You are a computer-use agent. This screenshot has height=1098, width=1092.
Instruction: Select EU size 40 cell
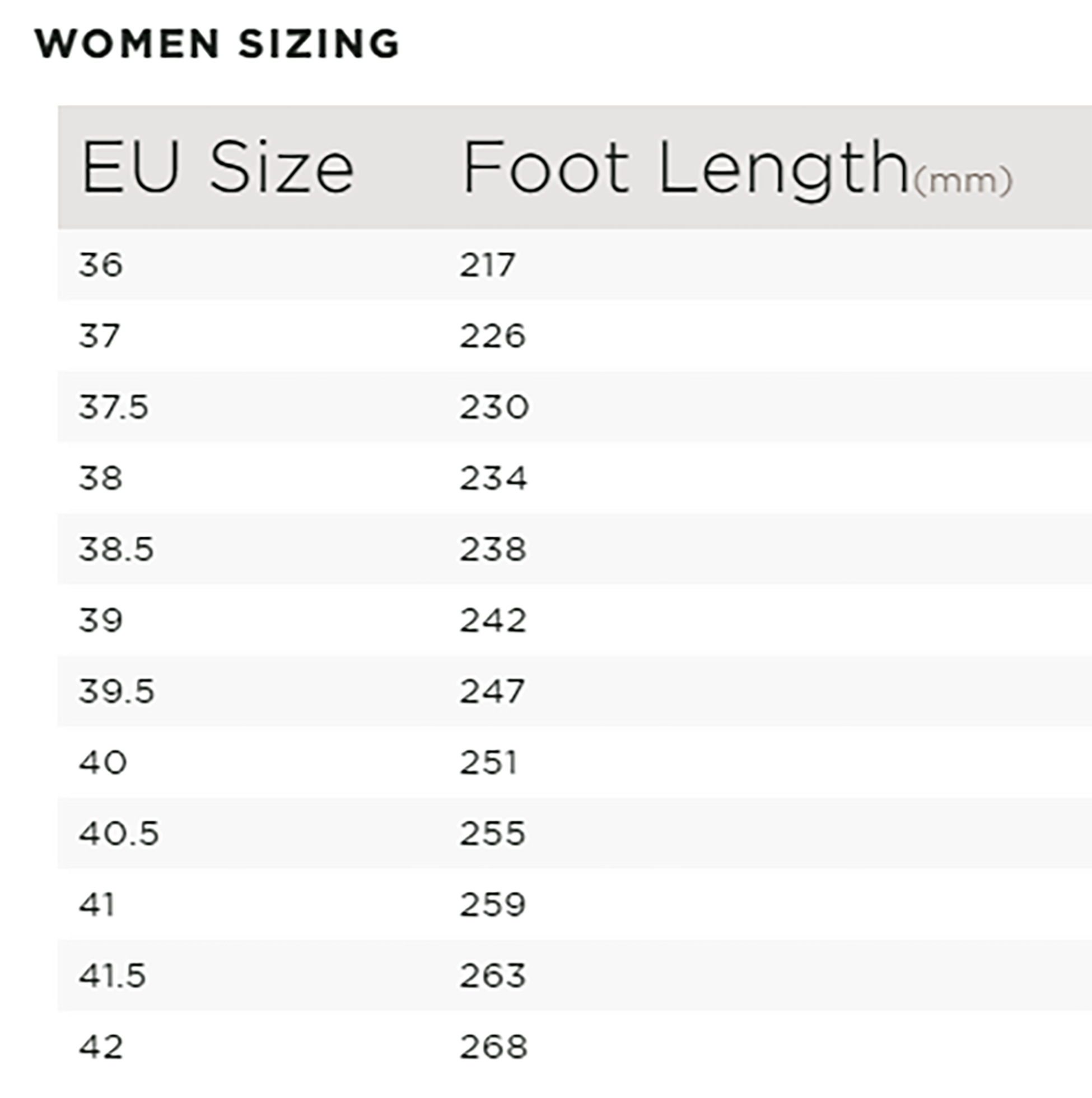coord(103,762)
